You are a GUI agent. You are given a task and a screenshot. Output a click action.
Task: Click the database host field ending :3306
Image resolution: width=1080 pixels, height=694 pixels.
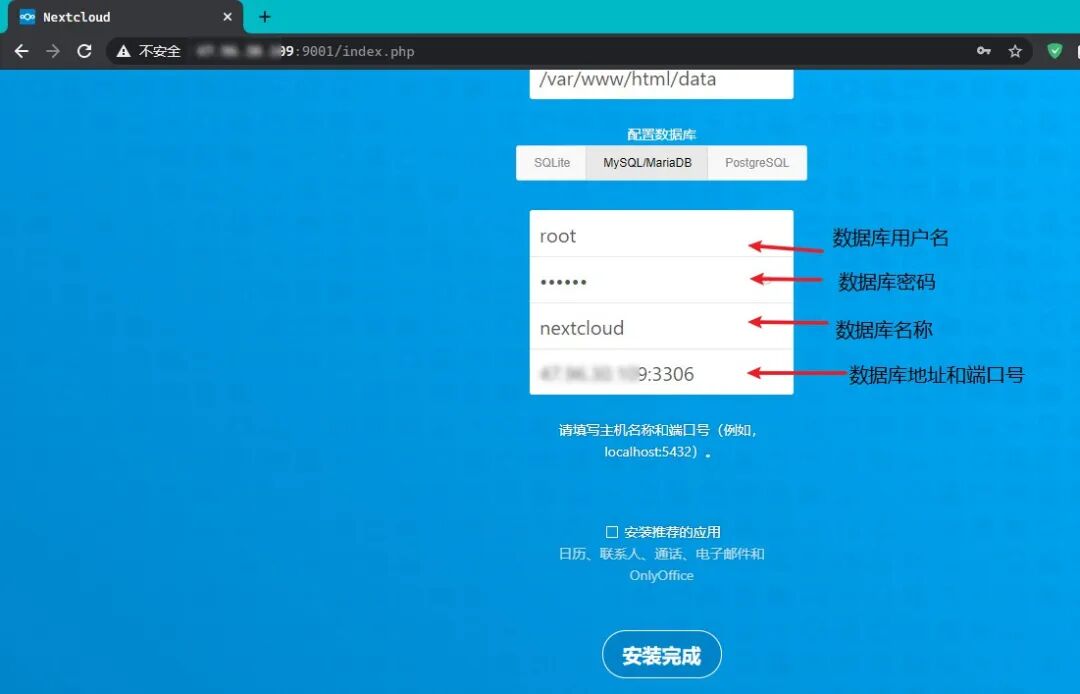click(661, 372)
